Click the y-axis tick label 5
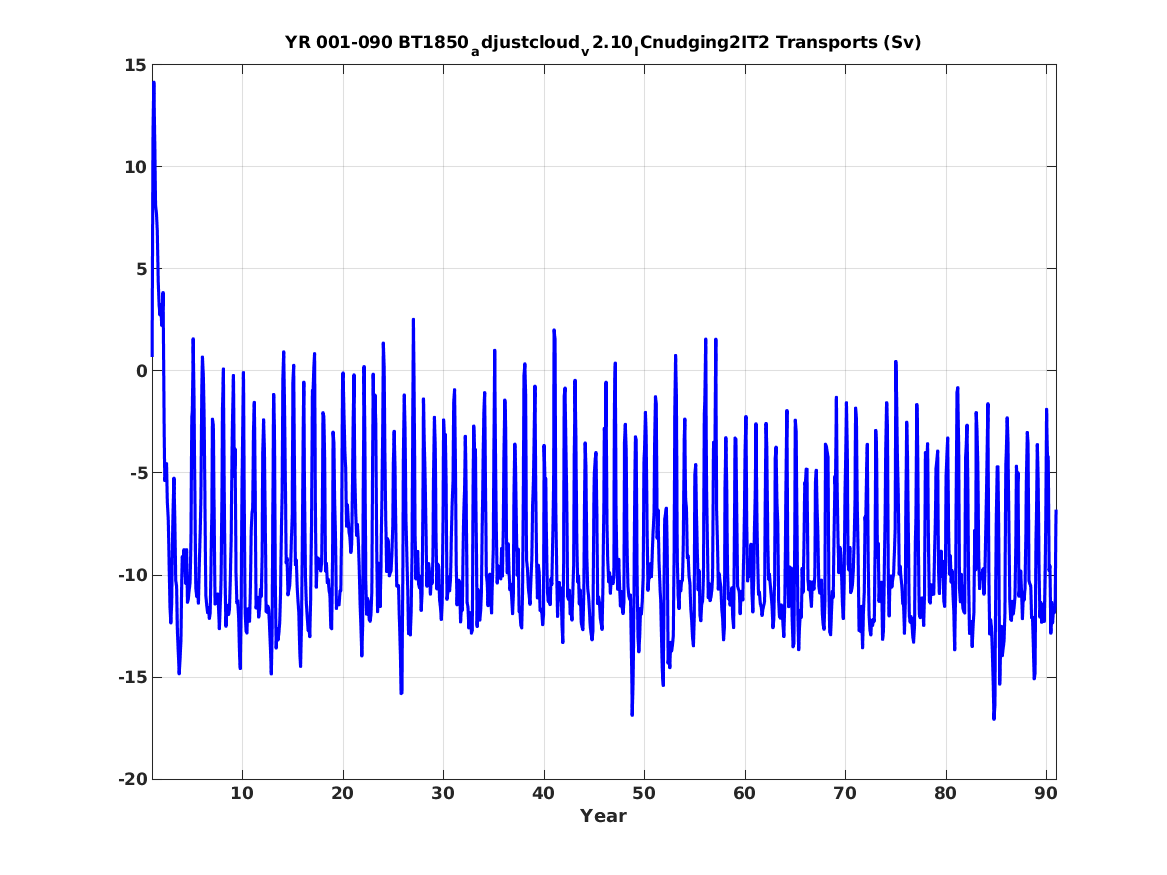1167x875 pixels. point(141,269)
